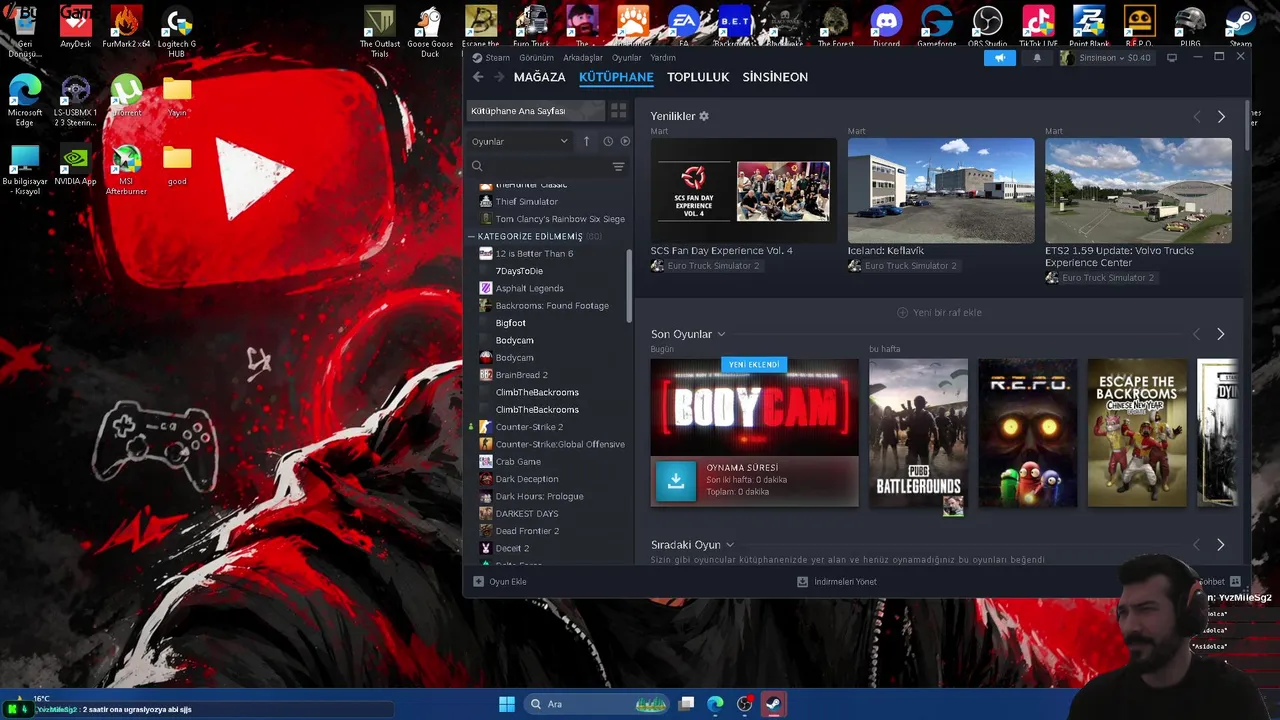1280x720 pixels.
Task: Open the Oyunlar menu in menu bar
Action: [x=627, y=58]
